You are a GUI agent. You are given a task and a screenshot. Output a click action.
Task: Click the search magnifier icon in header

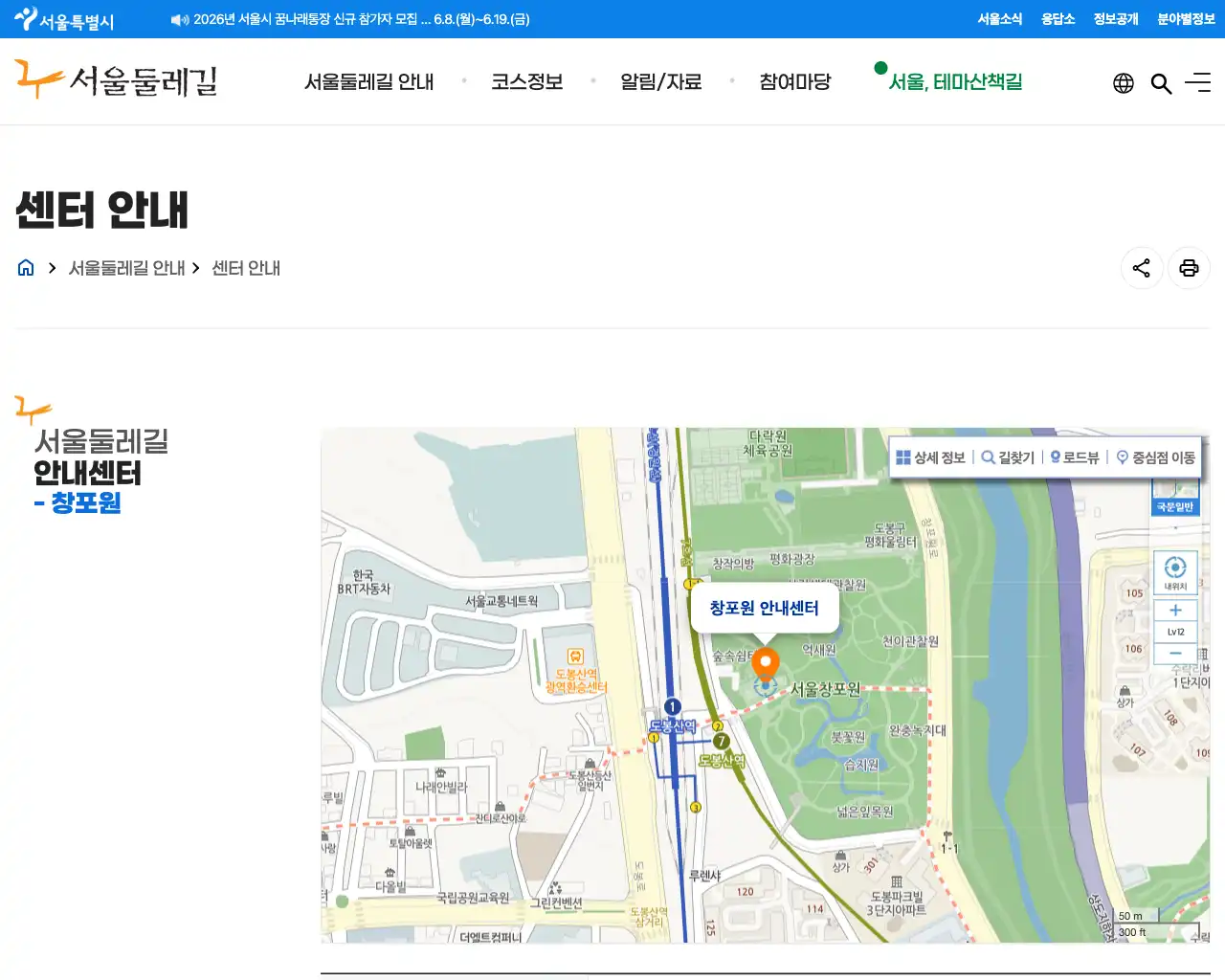[1161, 83]
